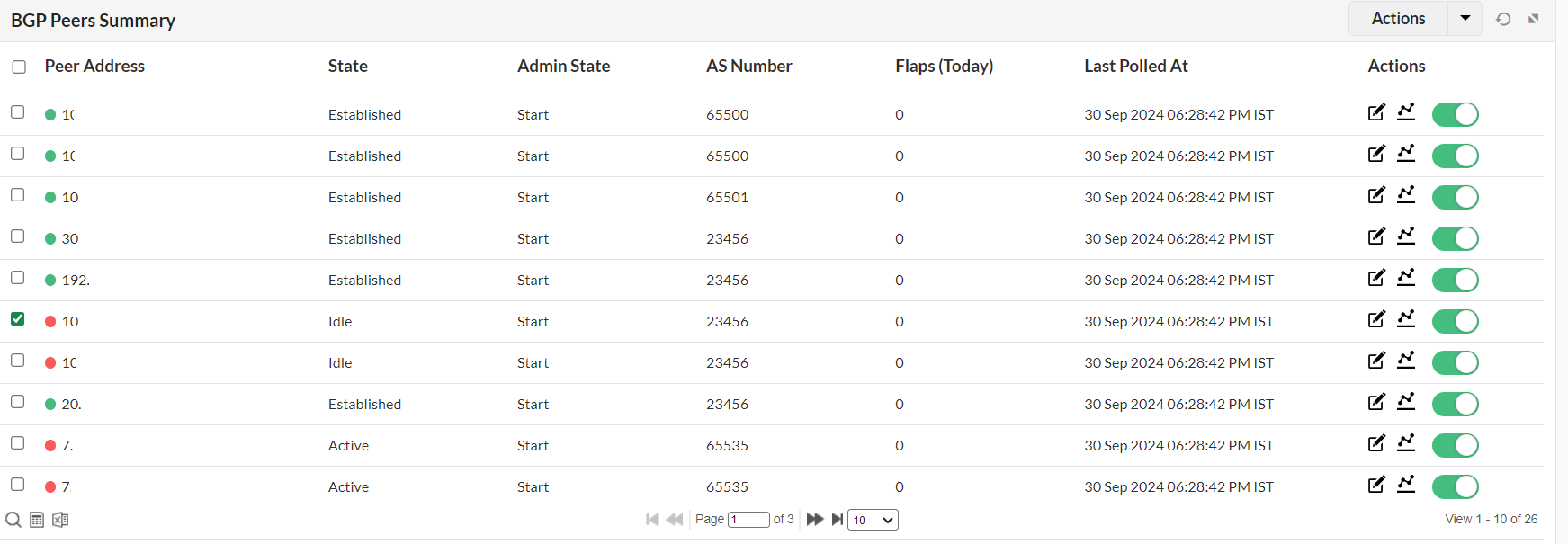Click the BGP Peers Summary title

pos(93,20)
